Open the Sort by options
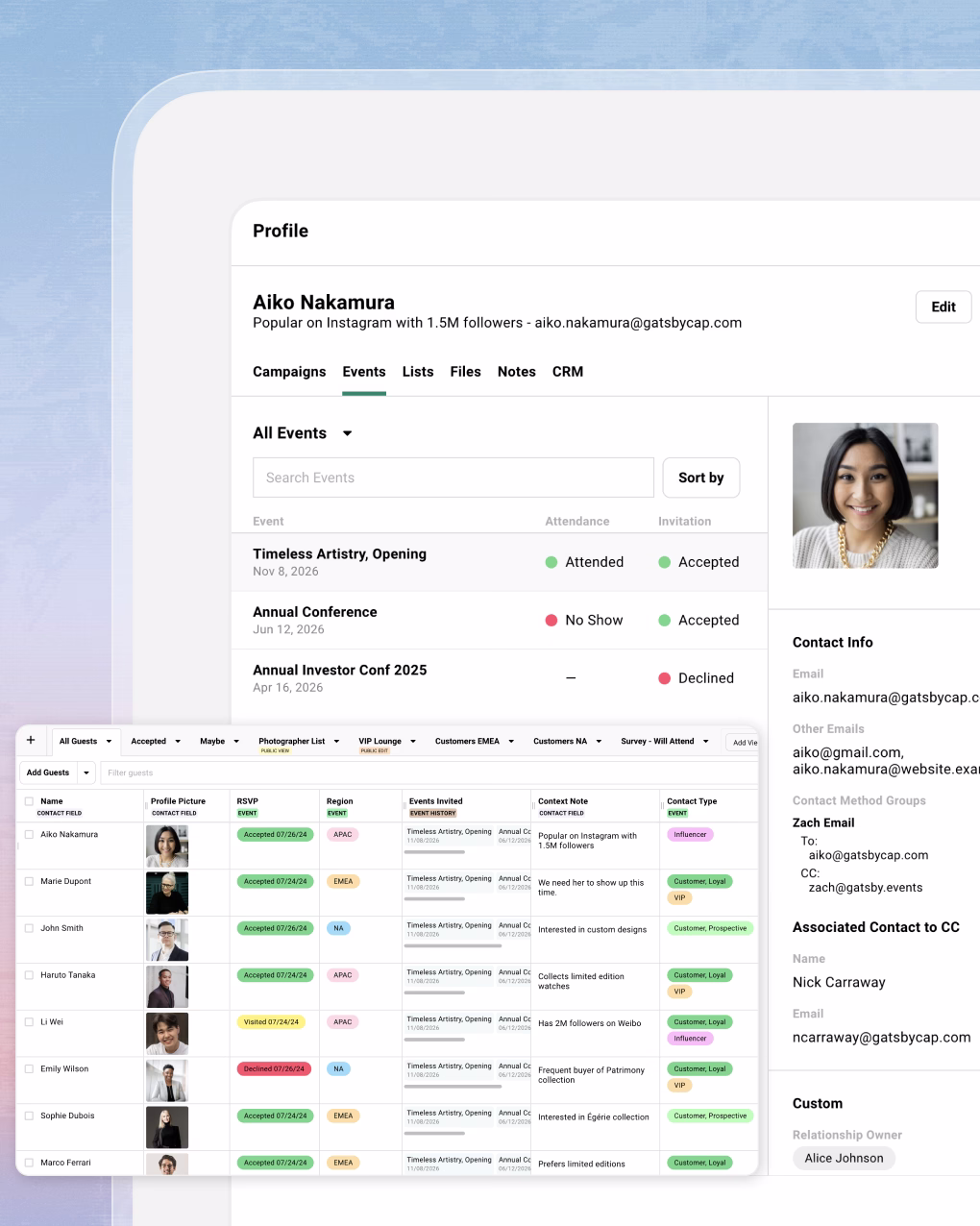 (x=700, y=478)
